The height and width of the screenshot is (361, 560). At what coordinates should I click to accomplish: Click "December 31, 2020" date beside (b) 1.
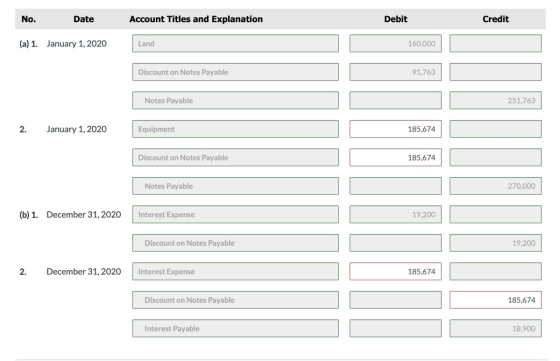84,215
